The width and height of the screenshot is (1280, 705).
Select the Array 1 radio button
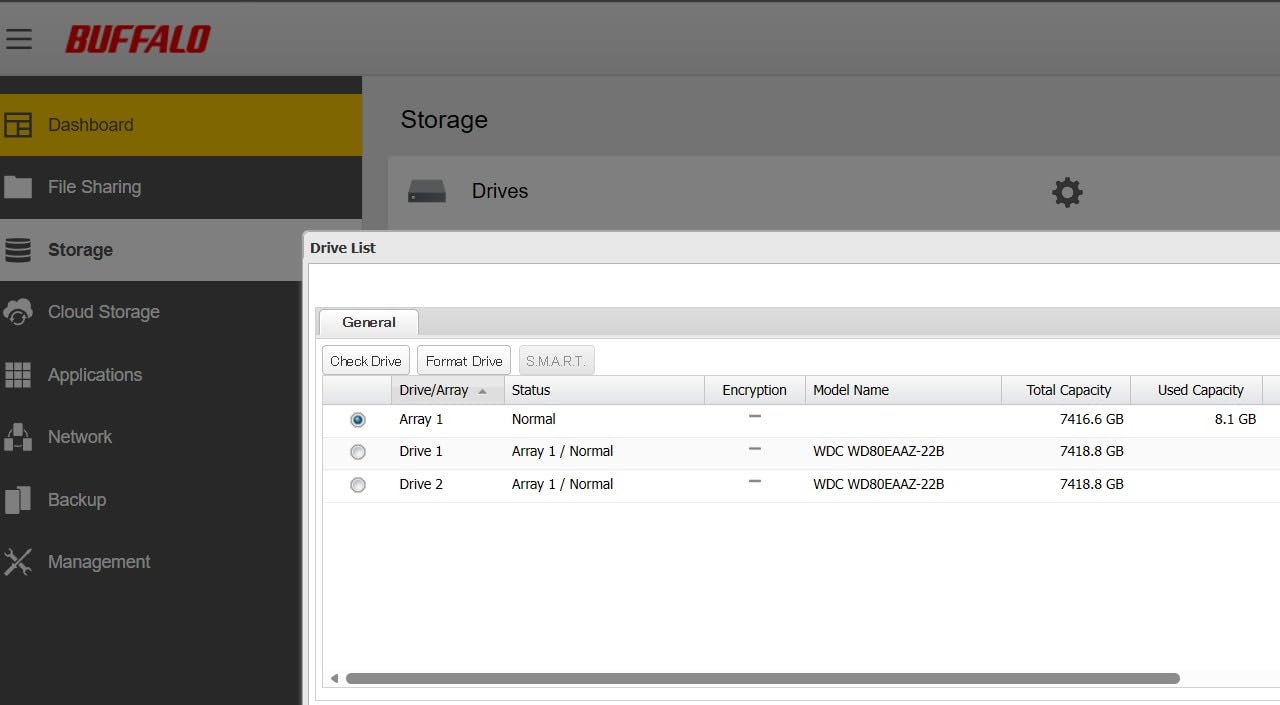coord(357,419)
